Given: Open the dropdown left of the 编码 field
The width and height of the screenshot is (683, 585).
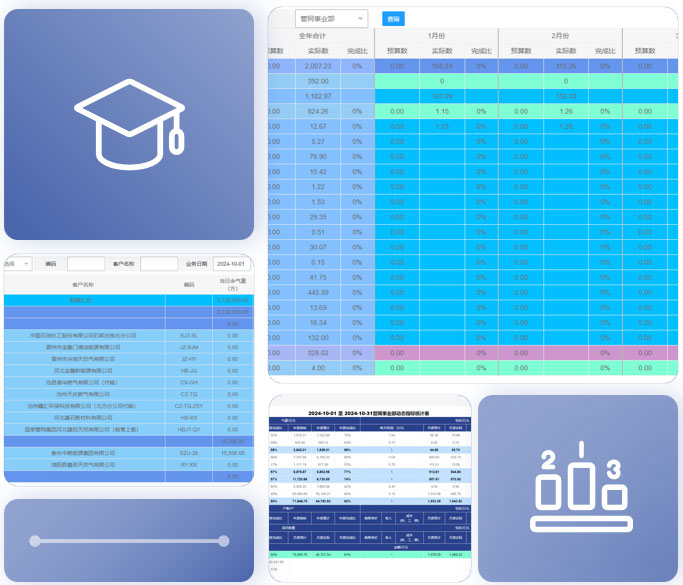Looking at the screenshot, I should pyautogui.click(x=17, y=264).
